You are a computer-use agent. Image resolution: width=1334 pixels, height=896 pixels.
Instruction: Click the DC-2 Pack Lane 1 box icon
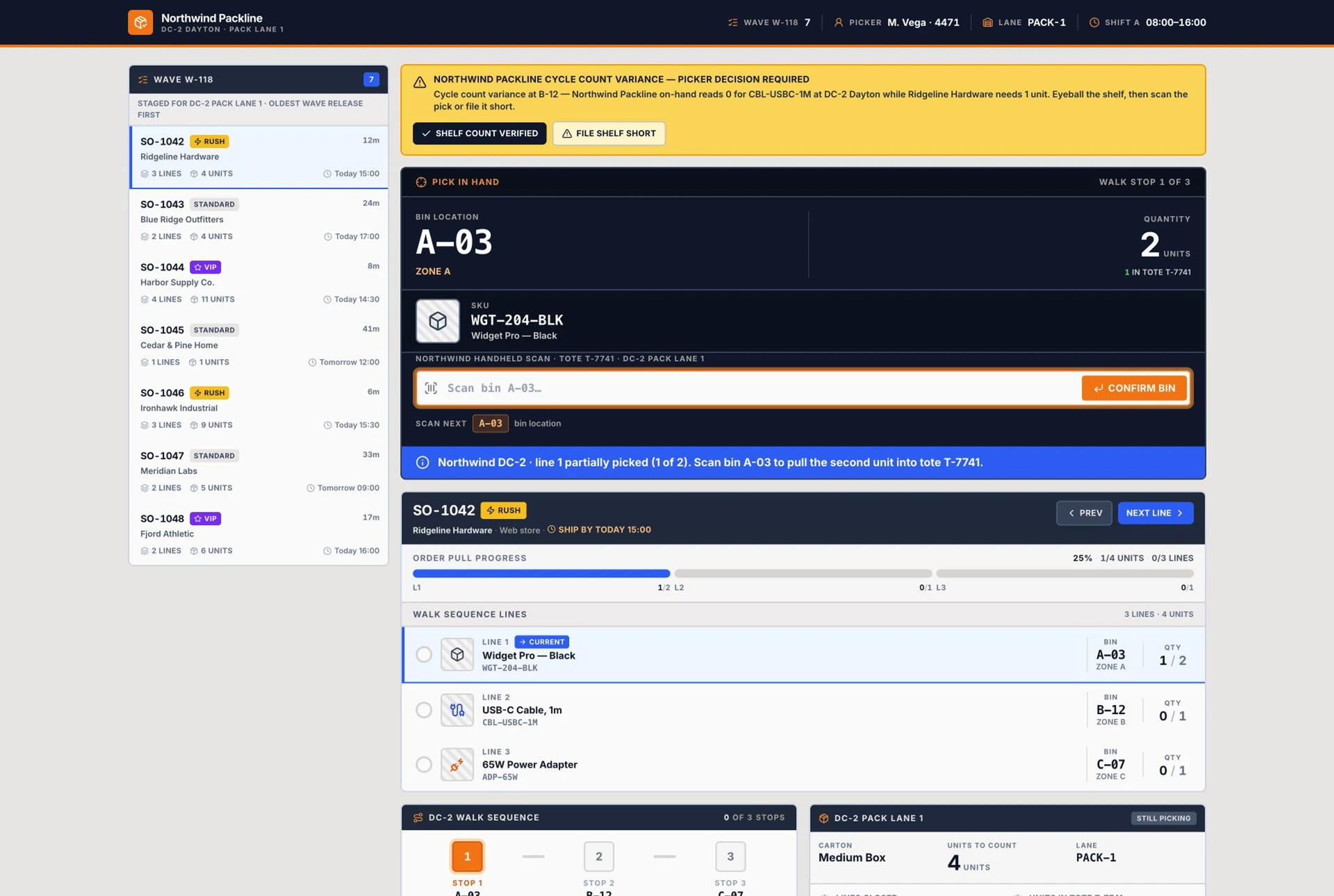(x=824, y=818)
